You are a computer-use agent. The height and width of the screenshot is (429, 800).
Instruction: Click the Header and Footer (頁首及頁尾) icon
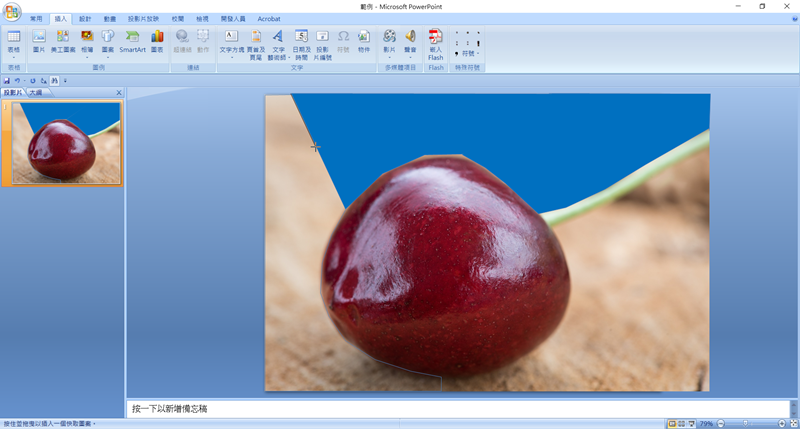click(x=255, y=41)
